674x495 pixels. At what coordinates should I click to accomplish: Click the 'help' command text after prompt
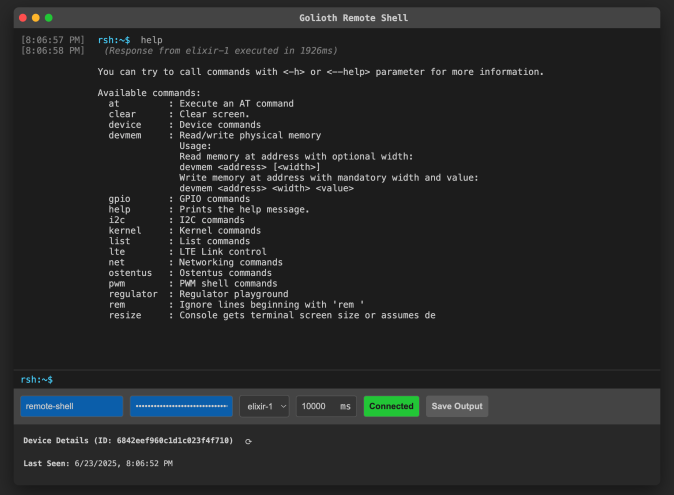152,40
